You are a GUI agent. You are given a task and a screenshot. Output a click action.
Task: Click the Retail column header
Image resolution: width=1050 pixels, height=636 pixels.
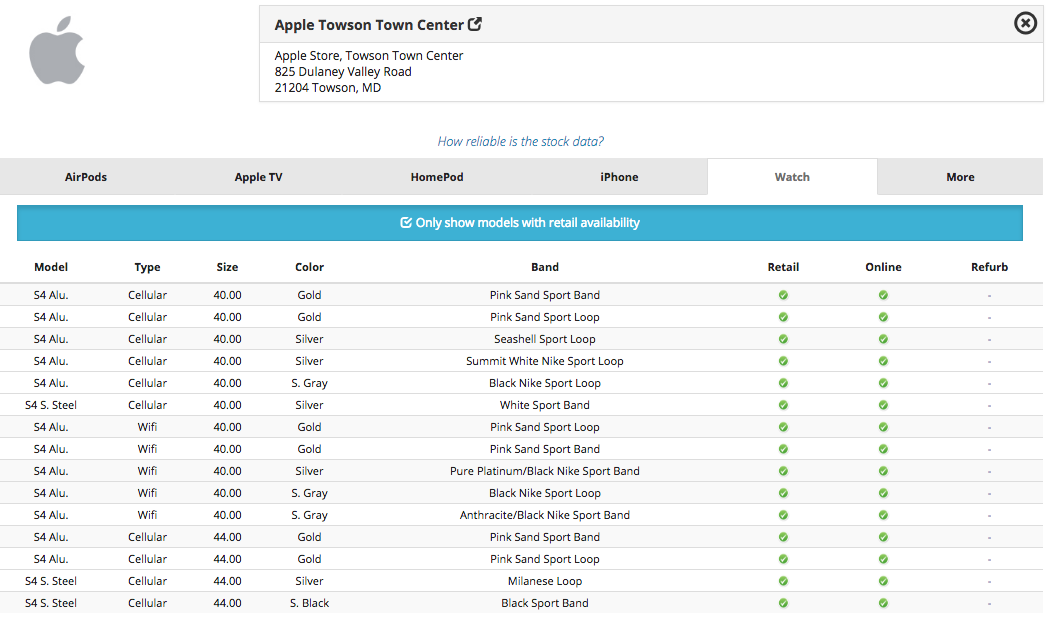click(x=783, y=267)
